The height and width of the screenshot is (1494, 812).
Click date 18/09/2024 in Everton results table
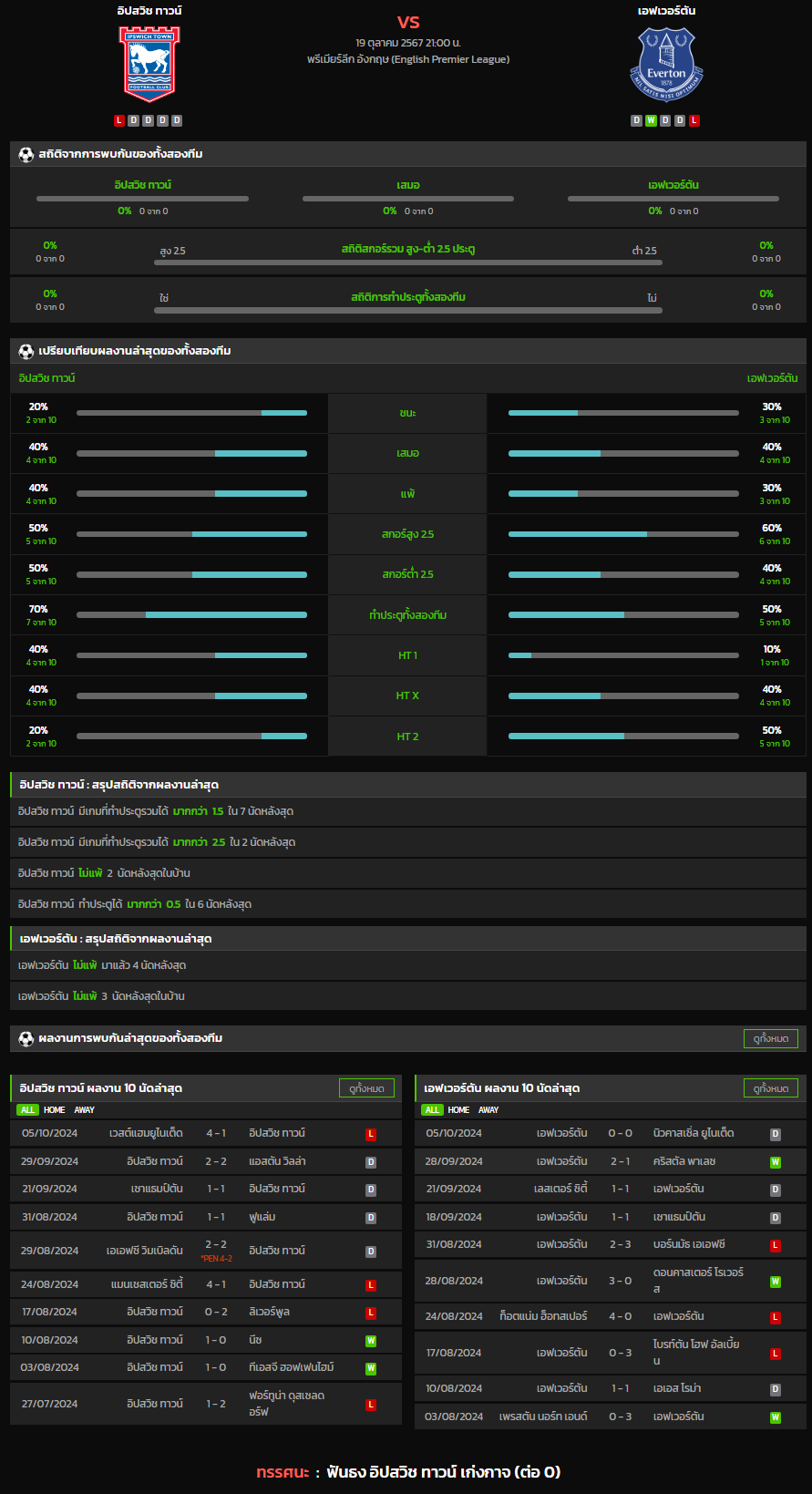(455, 1218)
